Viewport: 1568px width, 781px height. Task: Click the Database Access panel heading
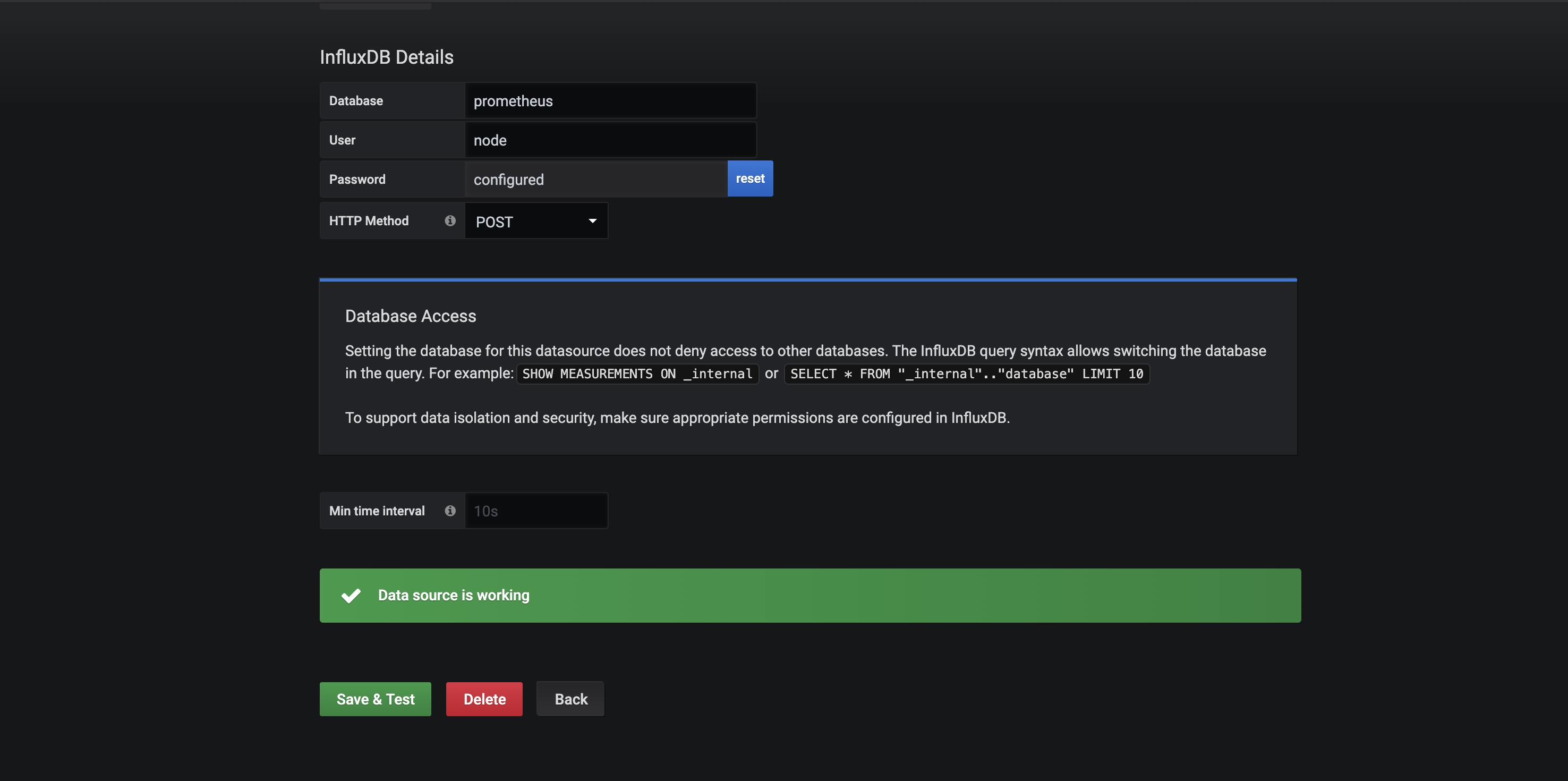(x=410, y=315)
